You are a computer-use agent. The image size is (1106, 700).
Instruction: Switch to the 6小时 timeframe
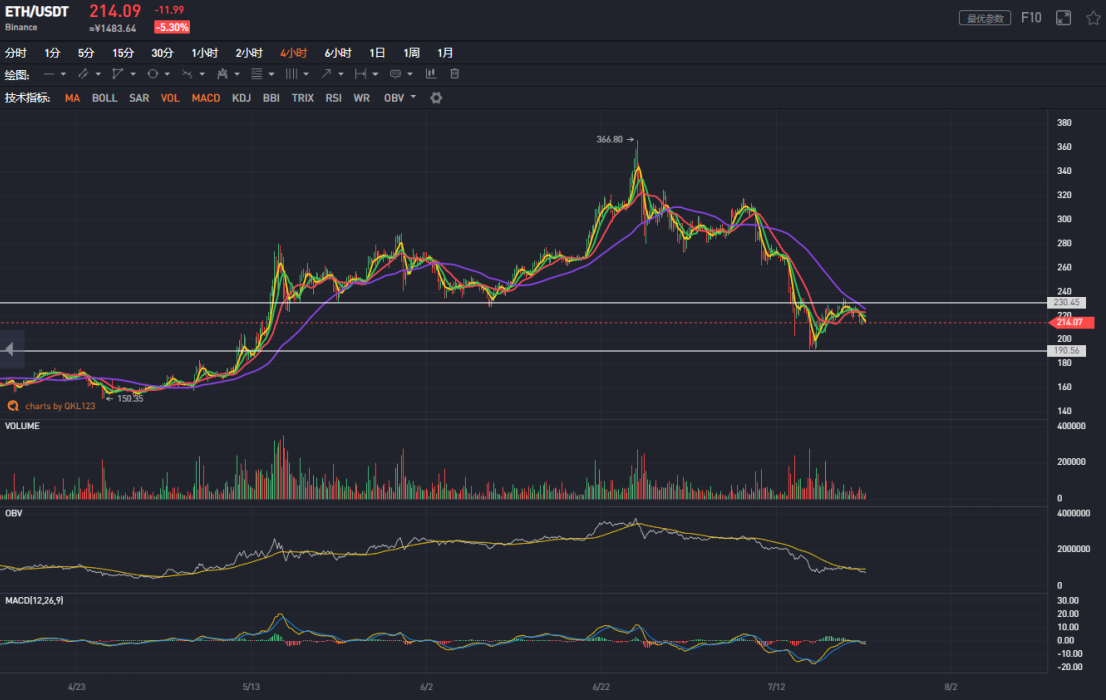(338, 53)
